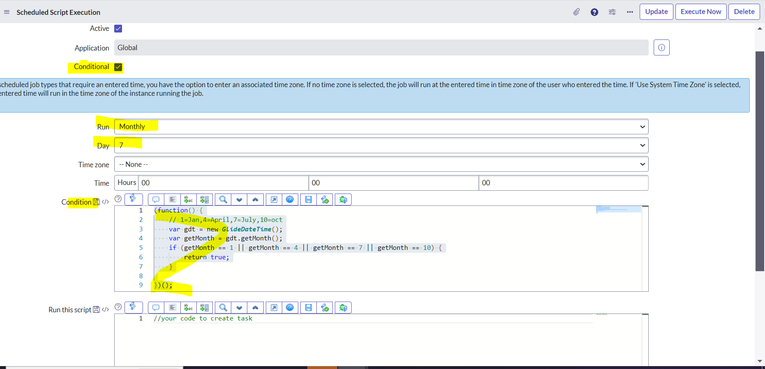Open Run this script editor full screen
The height and width of the screenshot is (369, 765).
(x=274, y=308)
